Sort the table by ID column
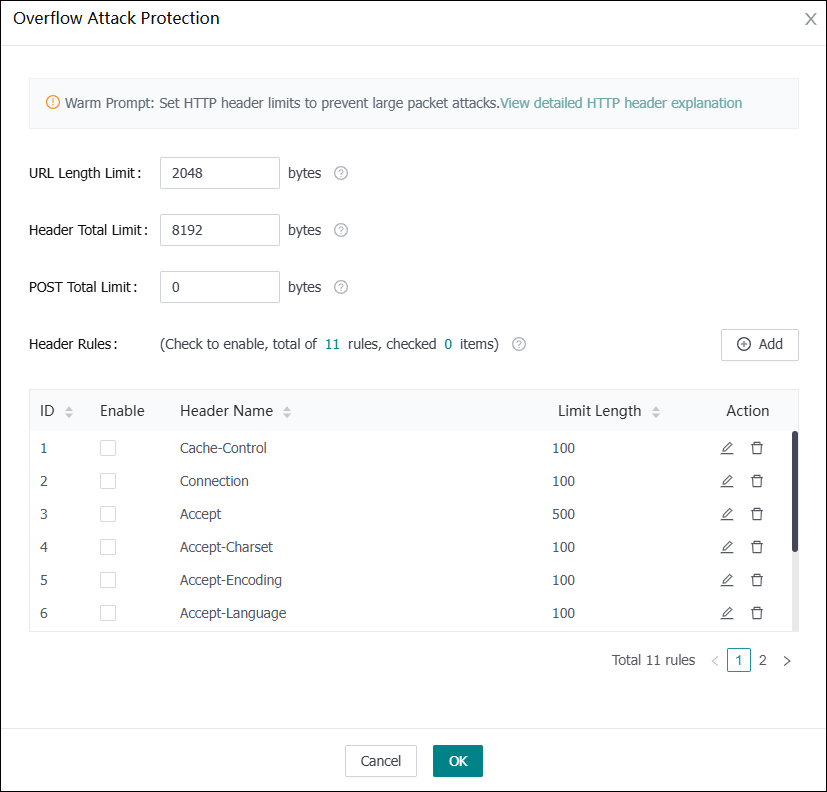 (69, 412)
